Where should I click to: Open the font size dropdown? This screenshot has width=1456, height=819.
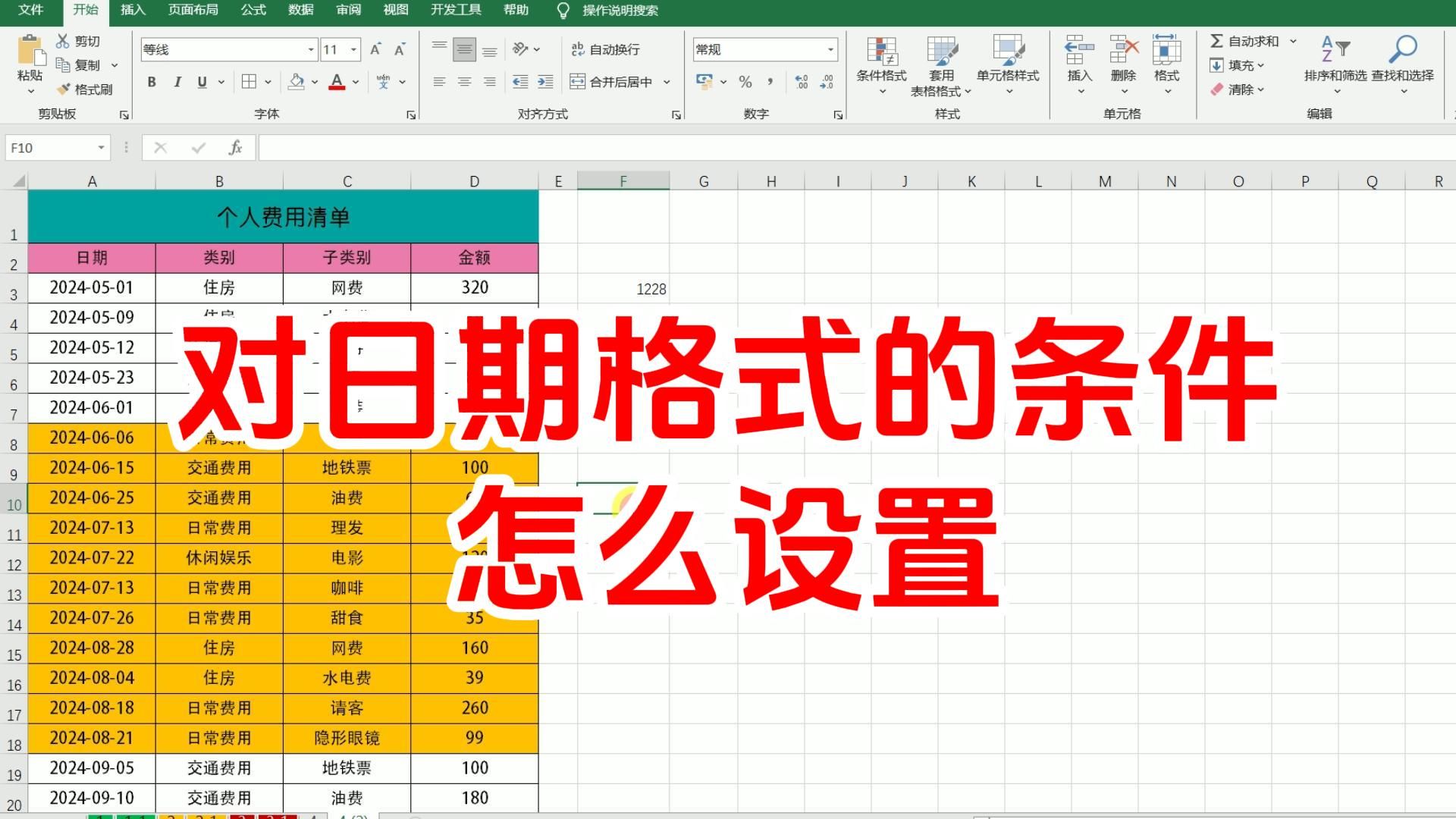(x=354, y=49)
